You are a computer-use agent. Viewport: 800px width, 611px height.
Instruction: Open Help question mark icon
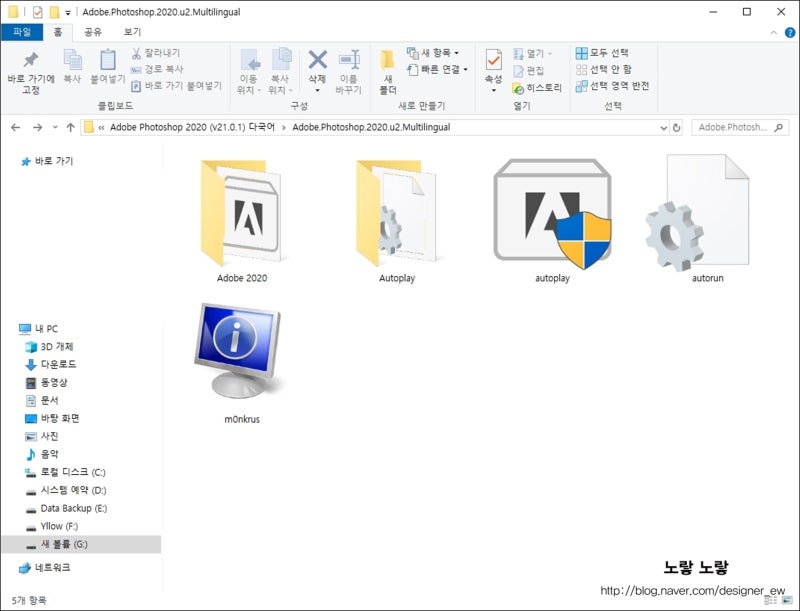tap(789, 33)
